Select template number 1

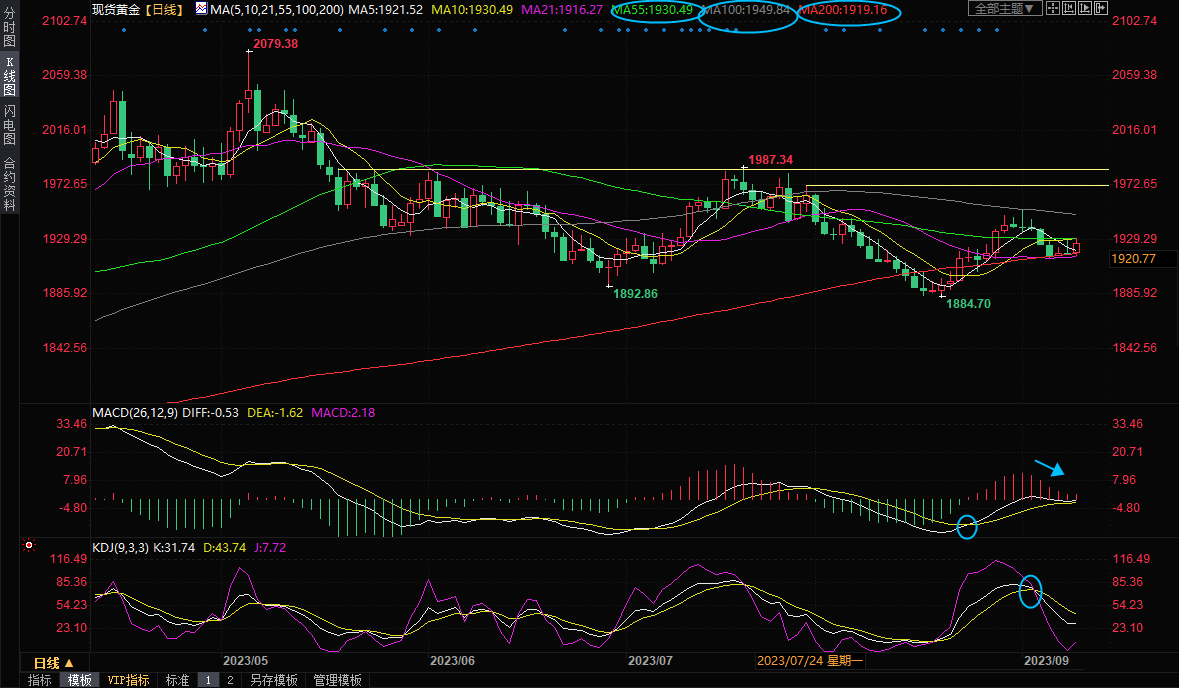(x=208, y=680)
